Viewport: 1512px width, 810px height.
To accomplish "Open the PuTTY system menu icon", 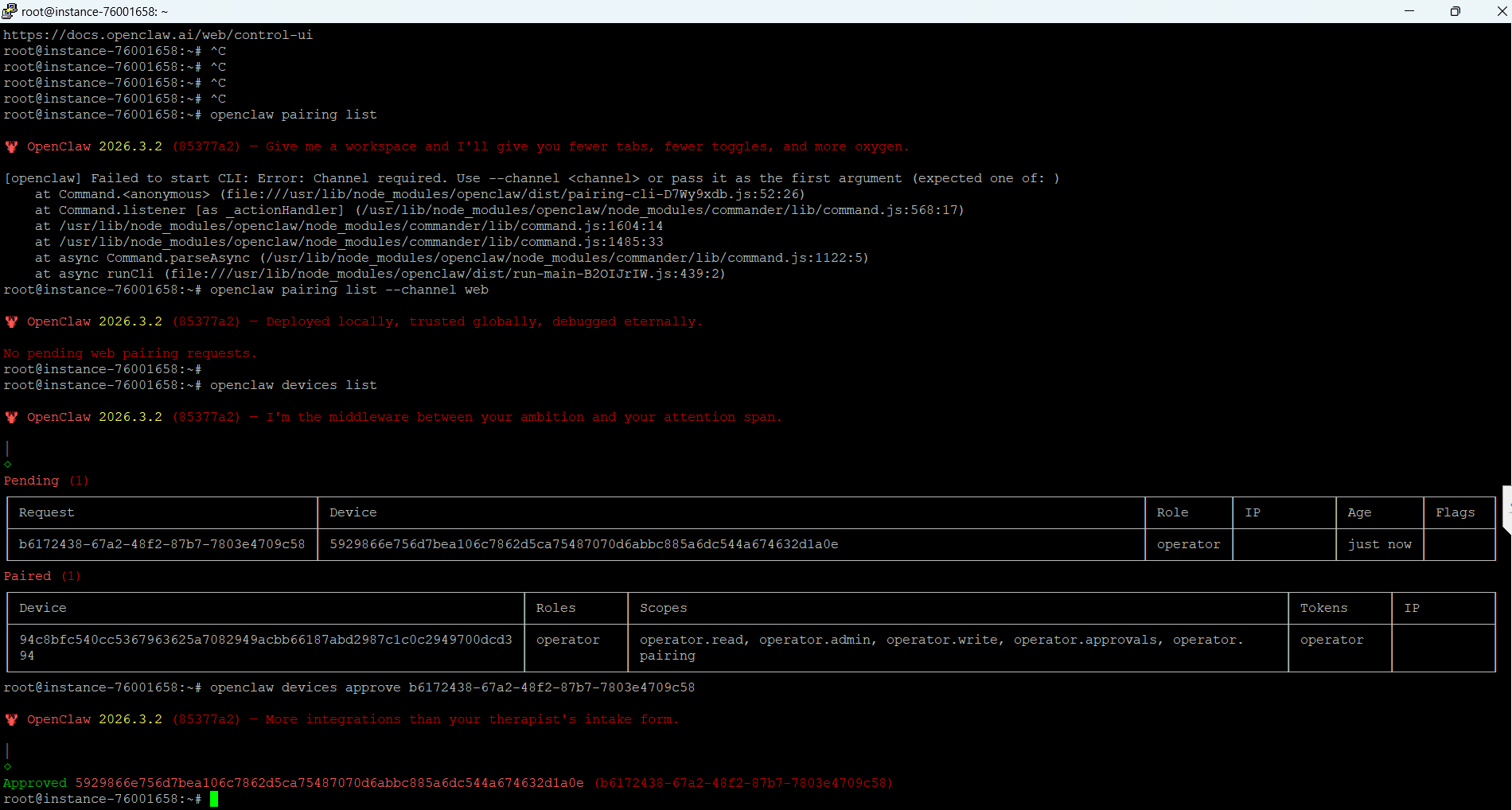I will pos(10,11).
